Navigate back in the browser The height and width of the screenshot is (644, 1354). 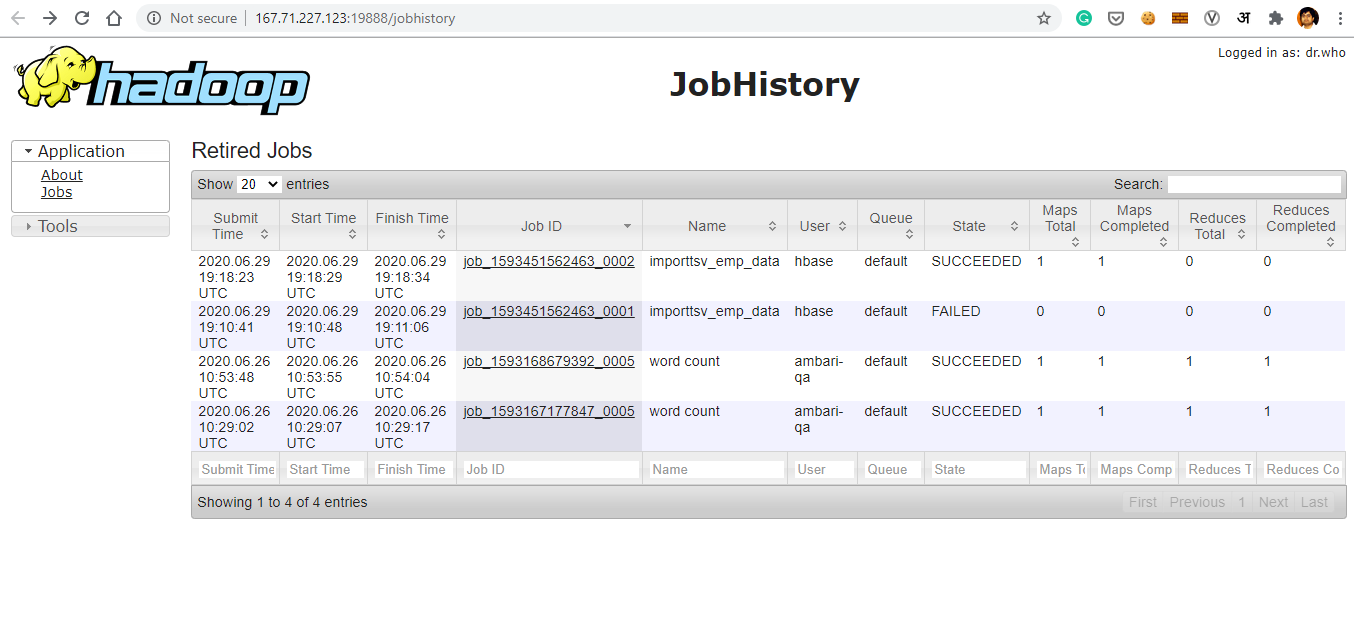tap(17, 17)
